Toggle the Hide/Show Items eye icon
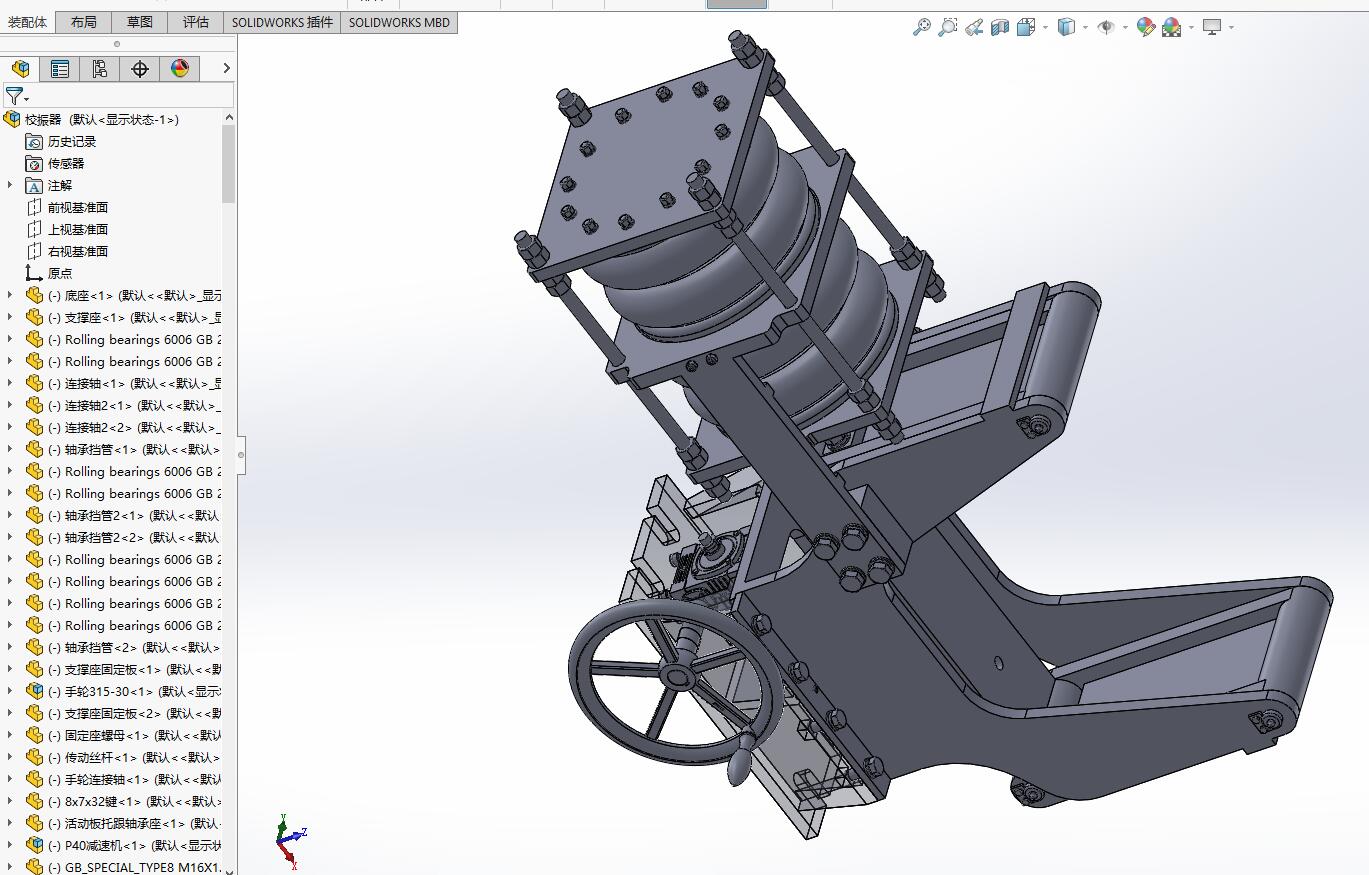This screenshot has height=875, width=1369. 1106,27
